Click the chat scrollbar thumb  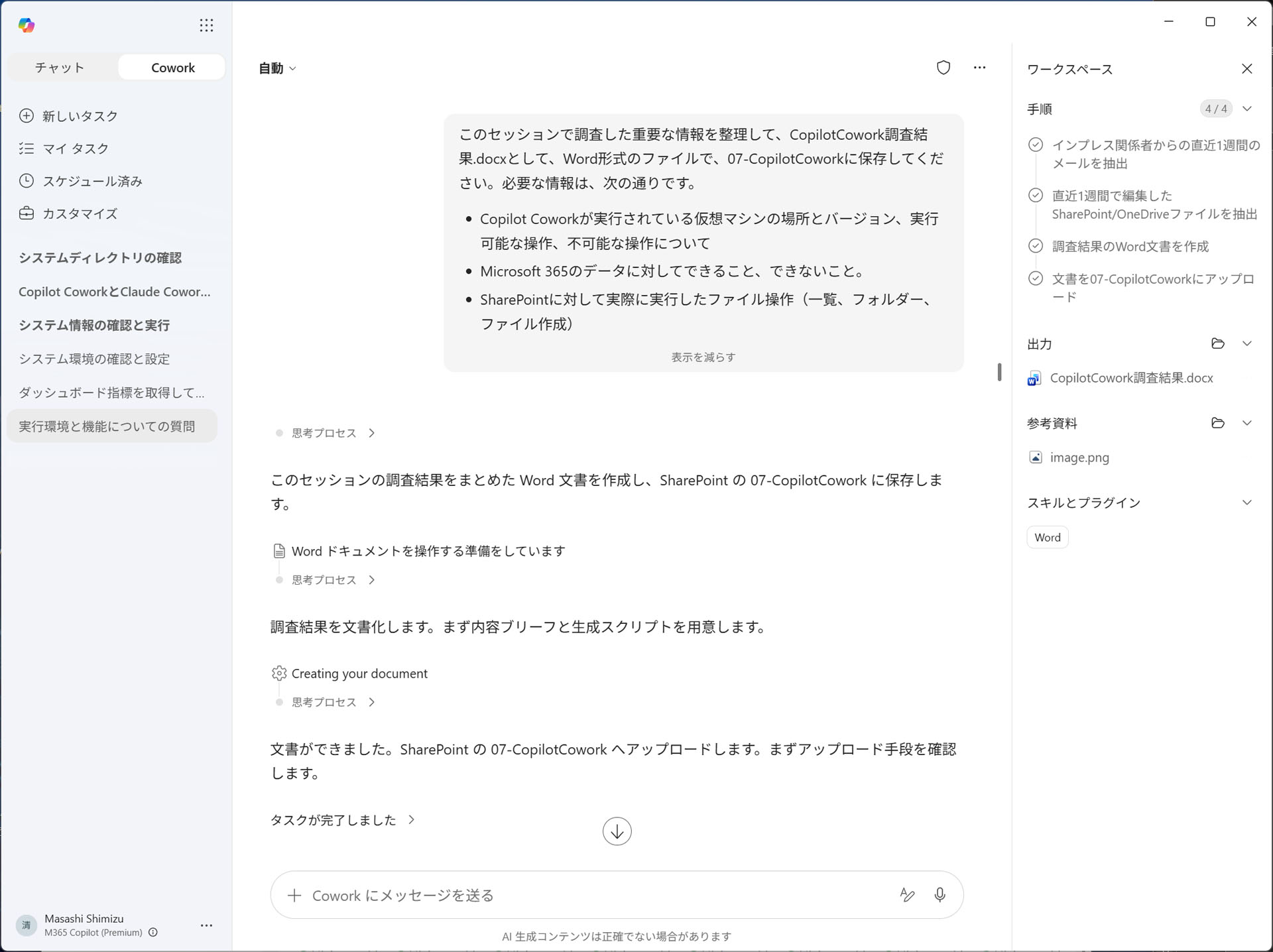click(x=999, y=372)
